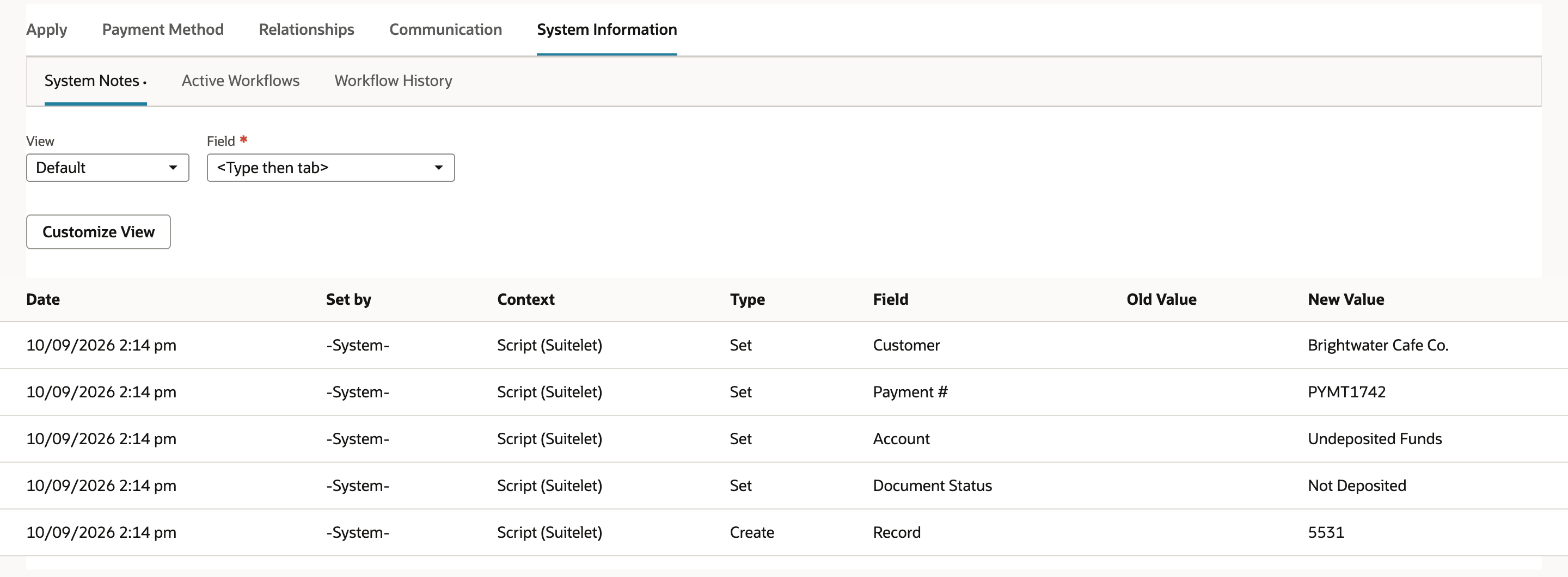Open the System Notes subtab
The image size is (1568, 577).
(95, 81)
